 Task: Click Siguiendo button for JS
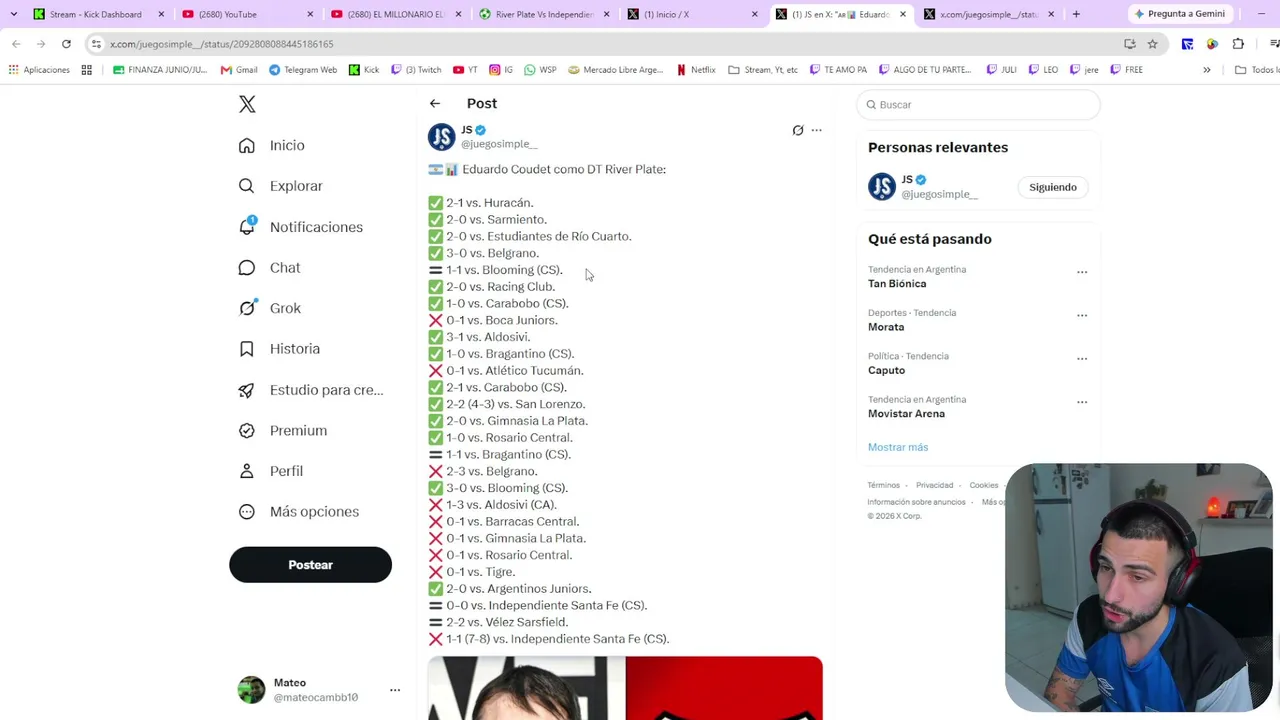coord(1053,187)
